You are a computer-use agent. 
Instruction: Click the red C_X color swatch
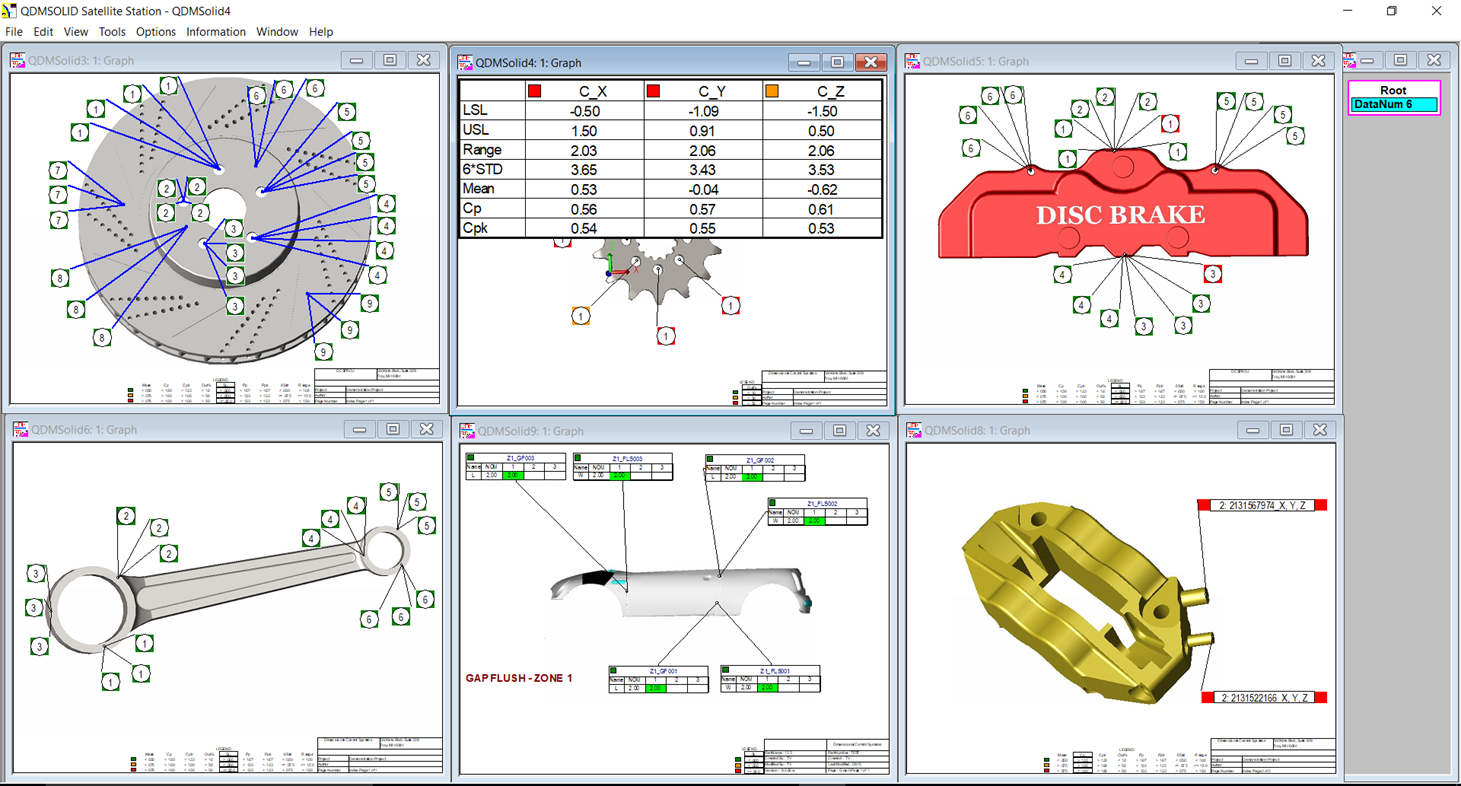point(535,91)
